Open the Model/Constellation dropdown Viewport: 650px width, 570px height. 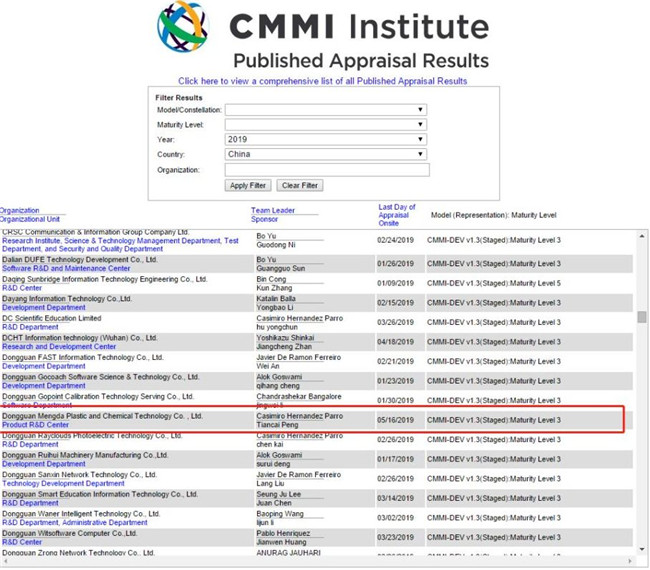click(326, 110)
